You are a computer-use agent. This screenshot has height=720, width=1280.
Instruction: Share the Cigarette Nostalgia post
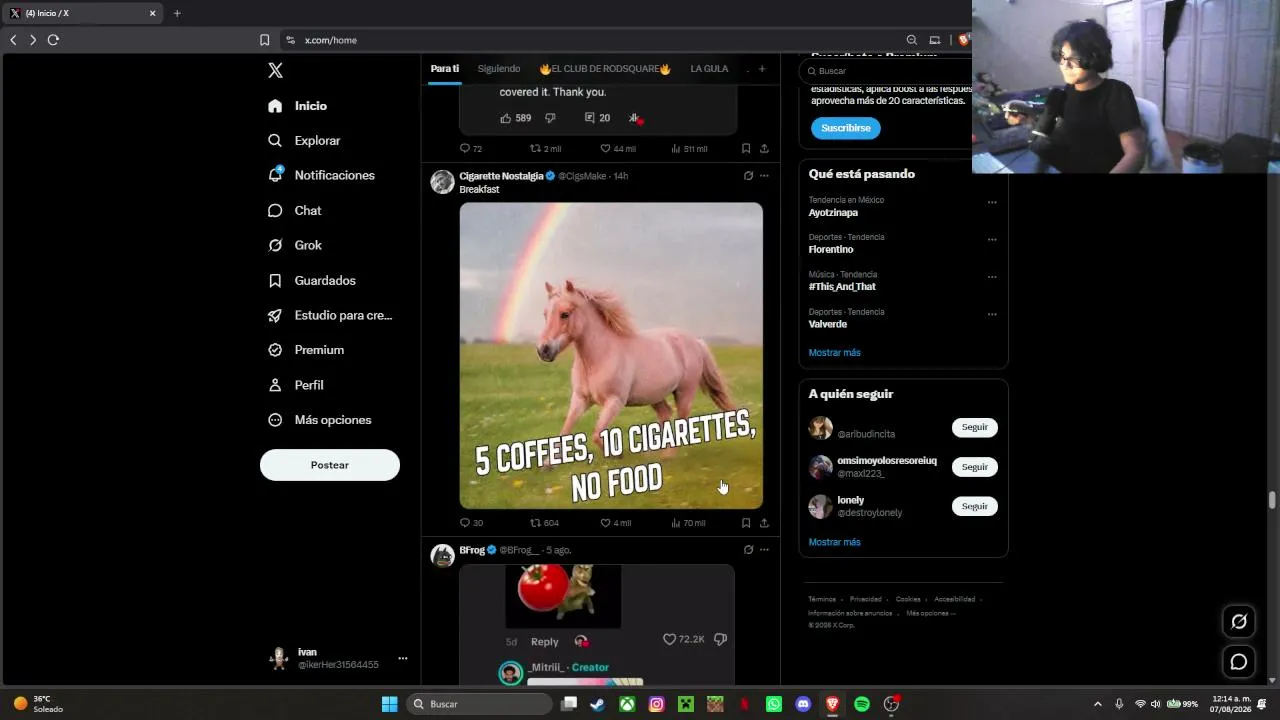[x=764, y=523]
